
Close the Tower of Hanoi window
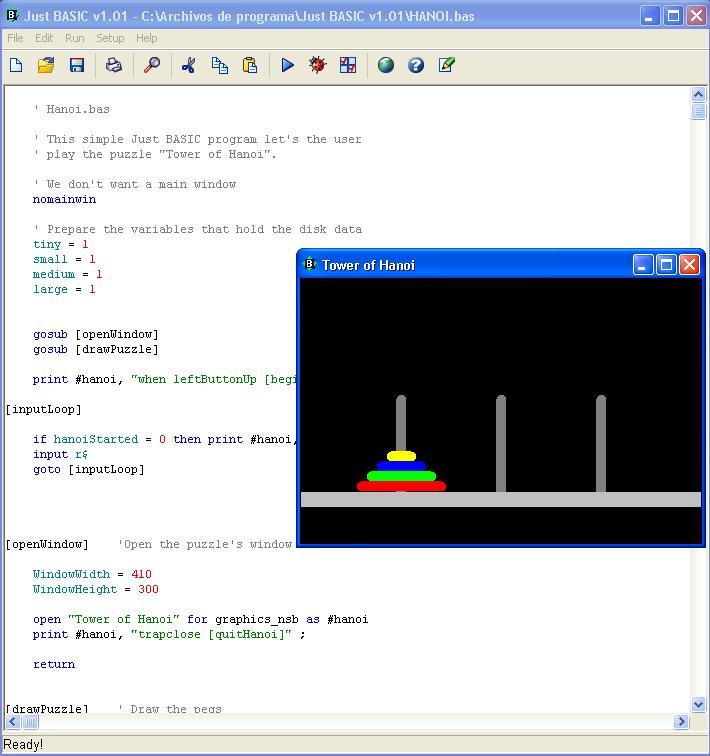(x=689, y=265)
